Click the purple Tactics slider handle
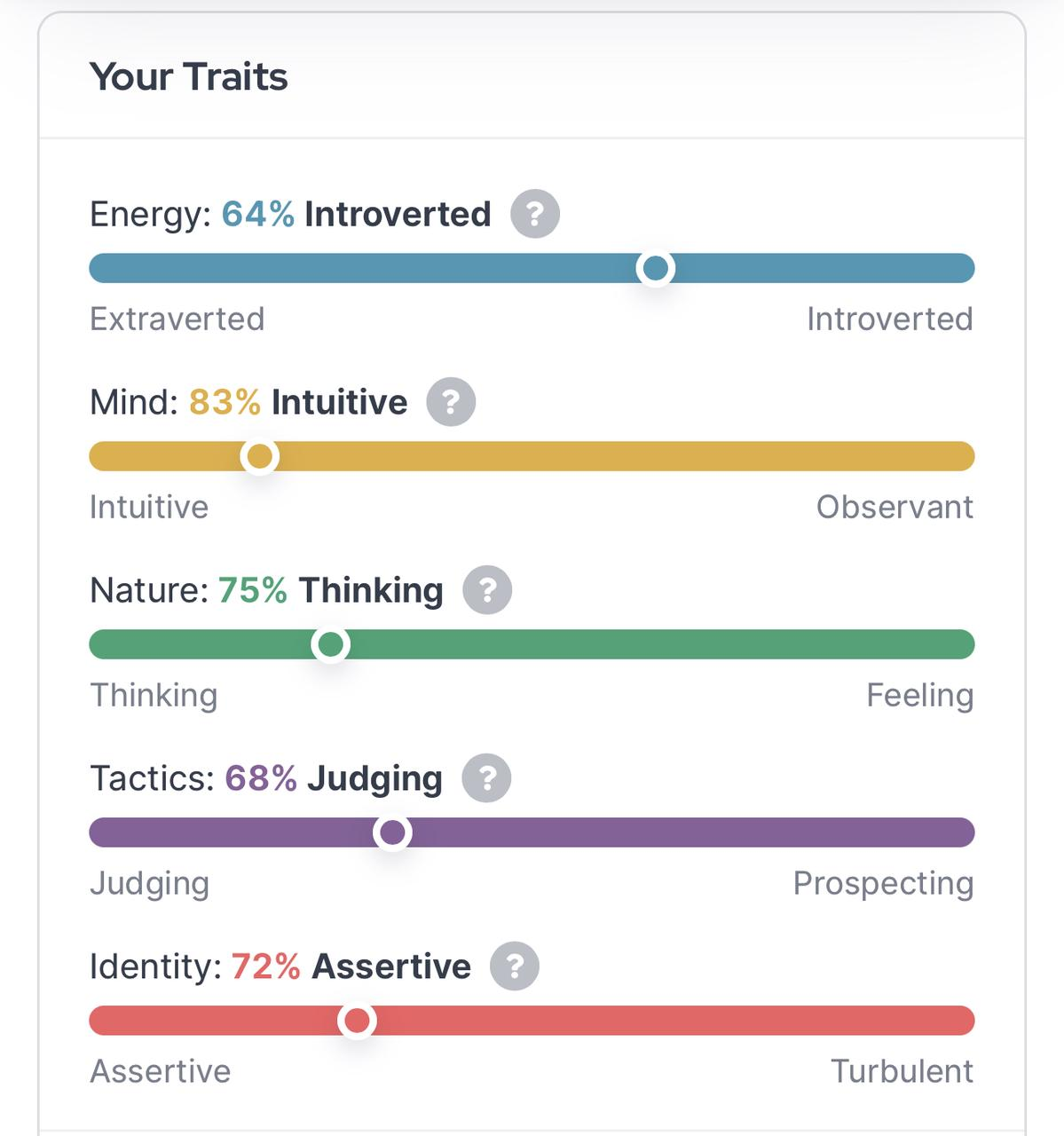Viewport: 1064px width, 1136px height. 392,832
